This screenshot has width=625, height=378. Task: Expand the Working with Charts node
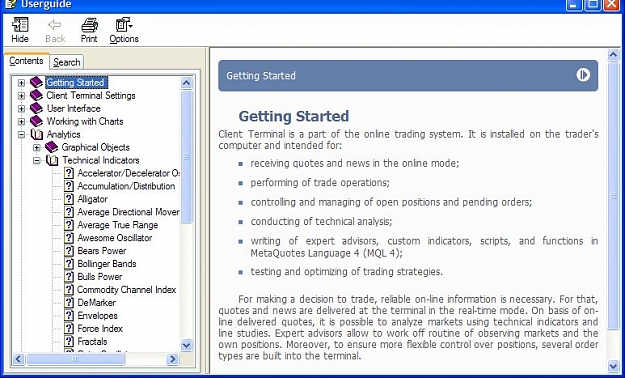21,122
